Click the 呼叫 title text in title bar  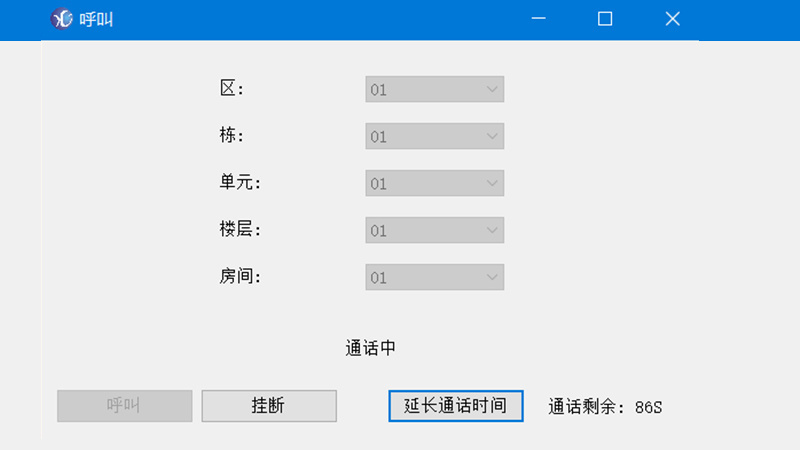click(x=96, y=19)
